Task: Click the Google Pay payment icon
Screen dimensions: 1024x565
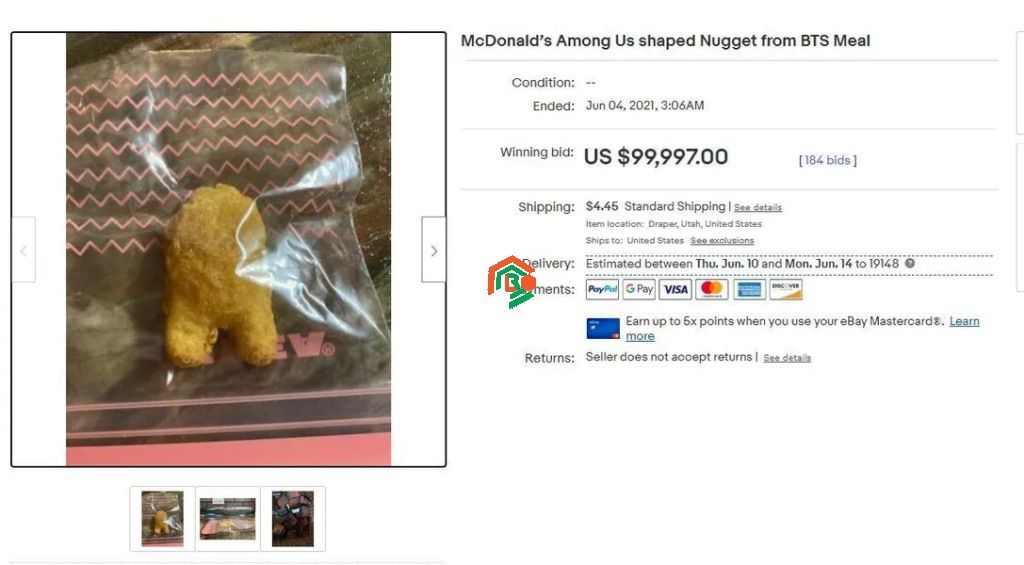Action: click(x=639, y=289)
